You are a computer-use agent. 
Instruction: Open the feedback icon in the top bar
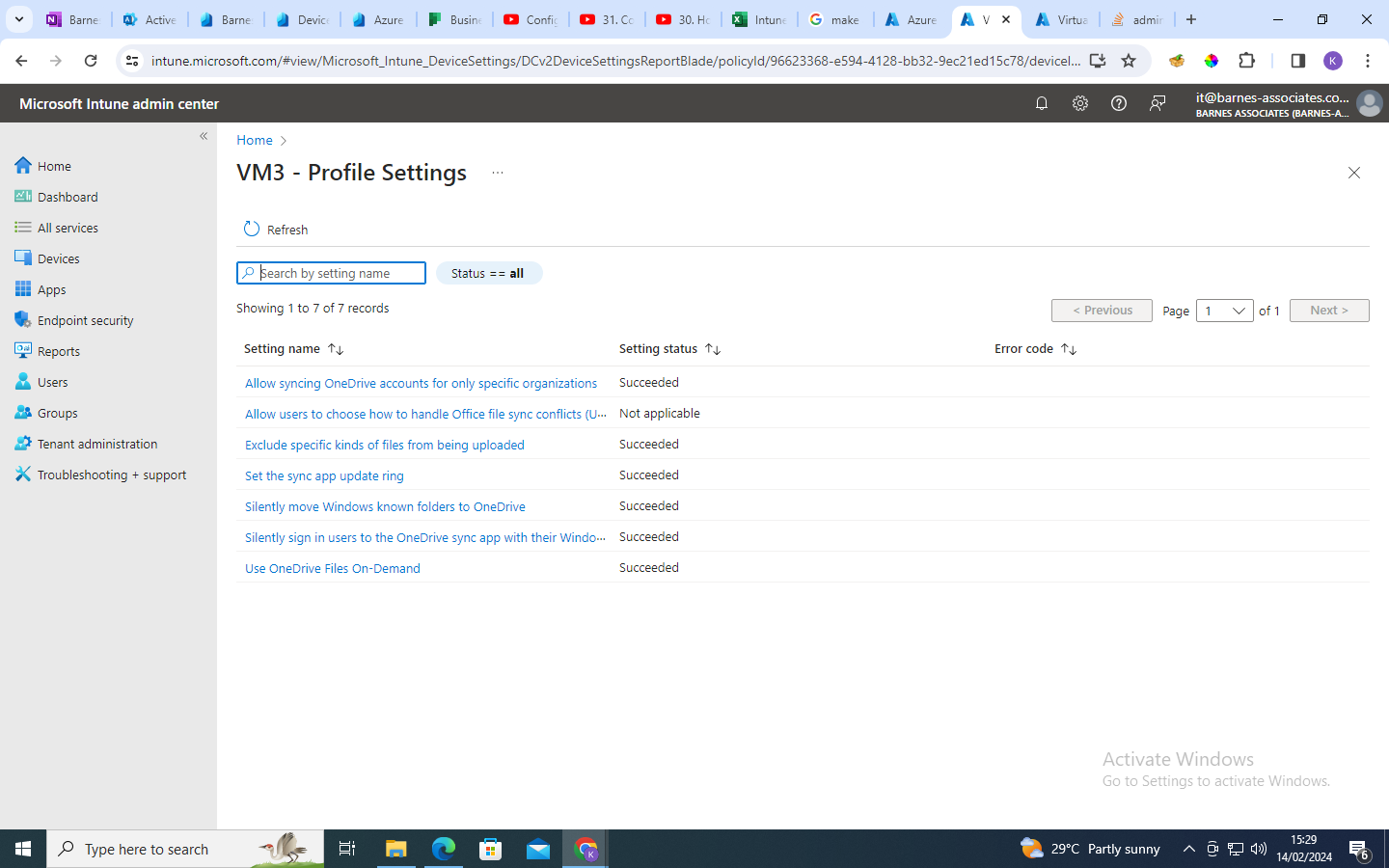(x=1157, y=102)
